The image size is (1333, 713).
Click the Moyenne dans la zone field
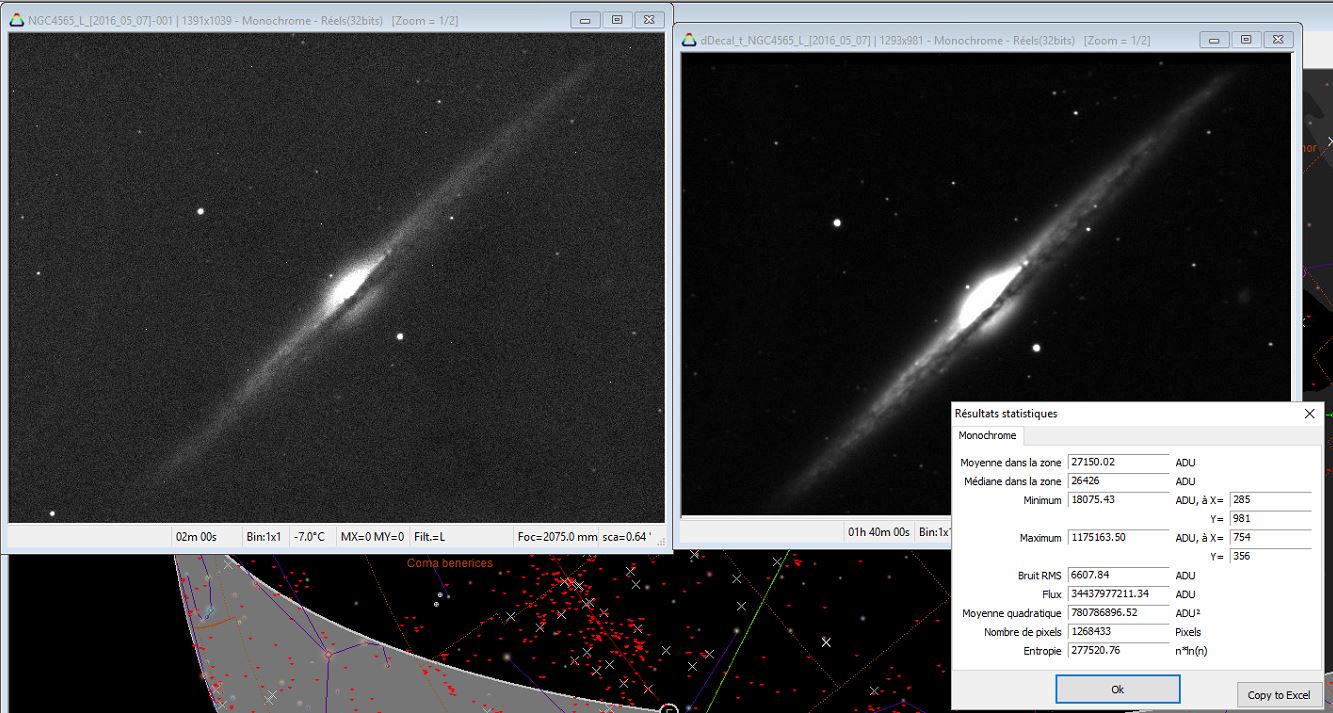point(1118,463)
